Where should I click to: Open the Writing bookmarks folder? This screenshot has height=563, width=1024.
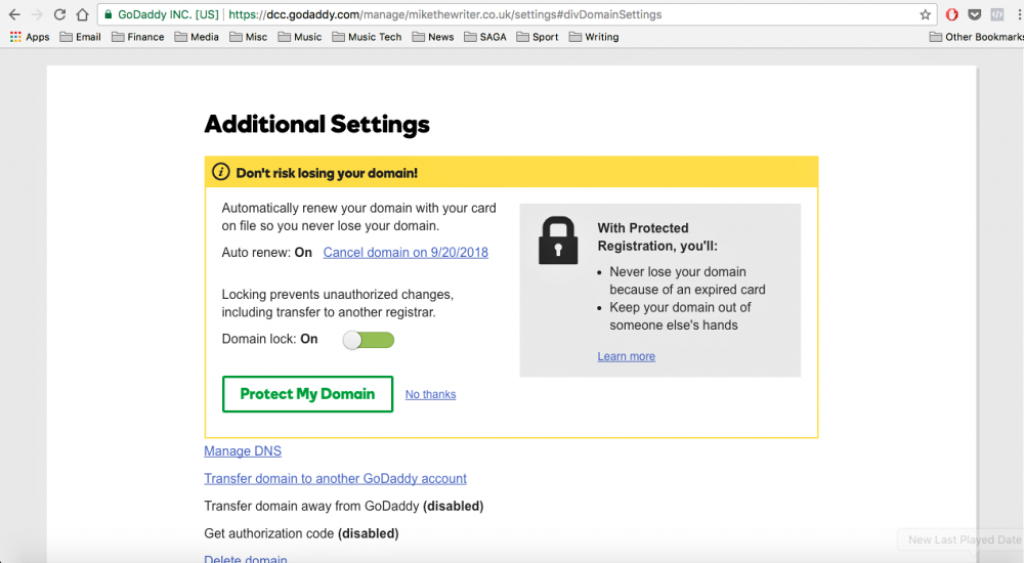point(594,37)
